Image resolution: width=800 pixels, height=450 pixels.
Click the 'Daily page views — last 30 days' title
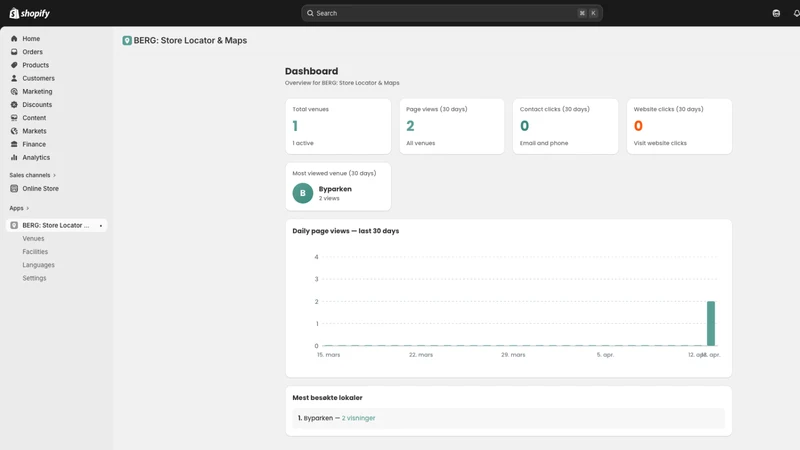click(345, 231)
